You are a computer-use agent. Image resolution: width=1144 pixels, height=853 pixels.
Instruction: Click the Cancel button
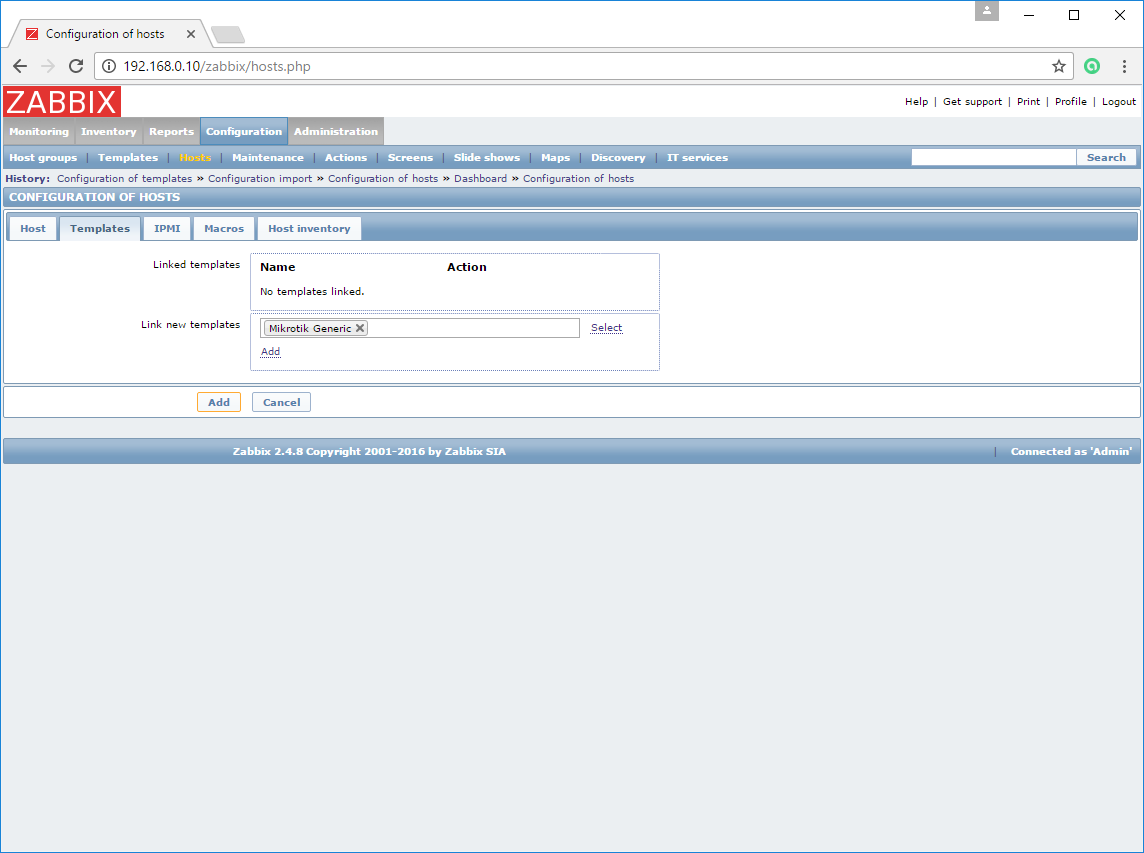pos(282,402)
